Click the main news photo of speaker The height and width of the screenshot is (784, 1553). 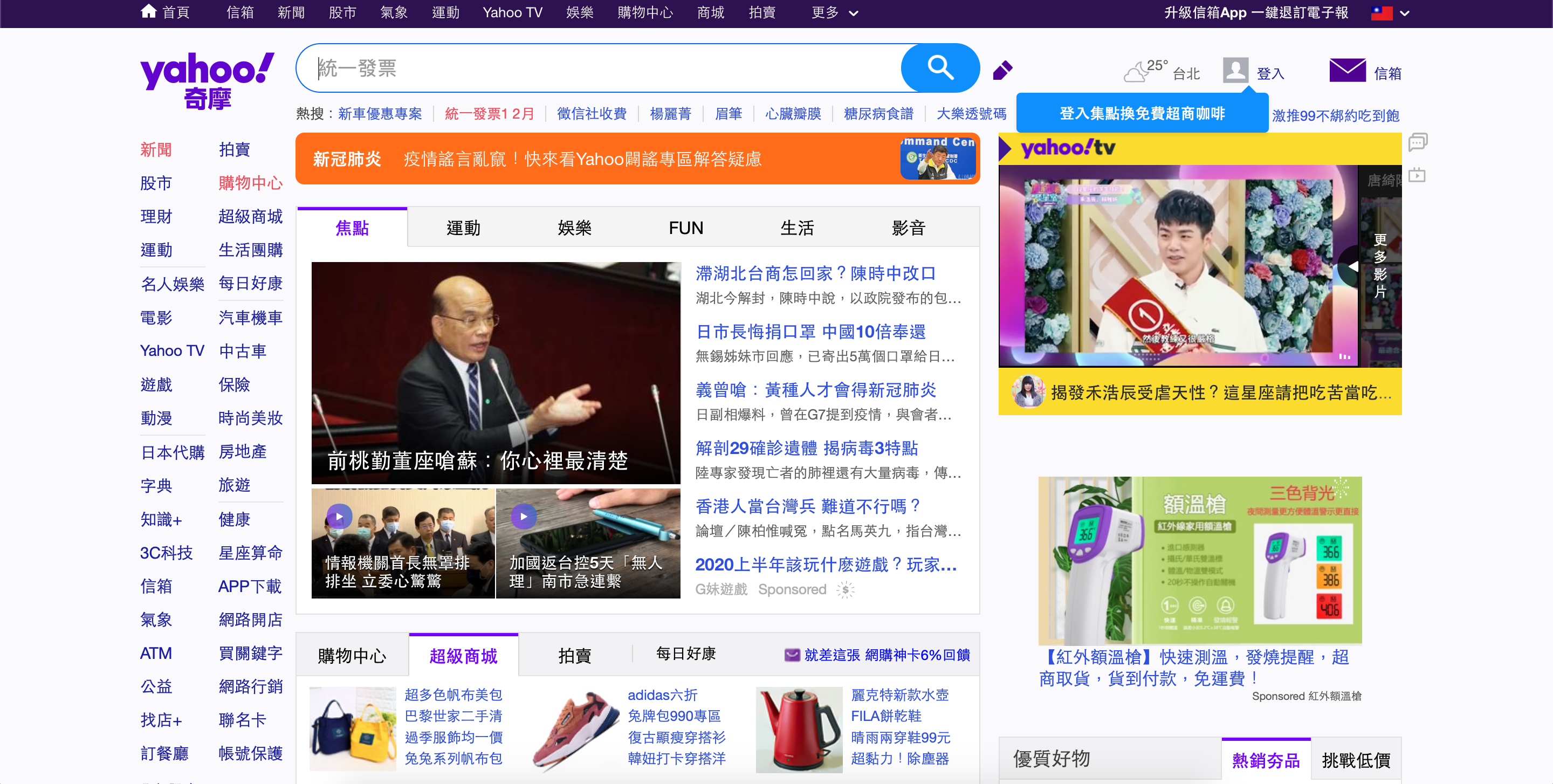[496, 373]
